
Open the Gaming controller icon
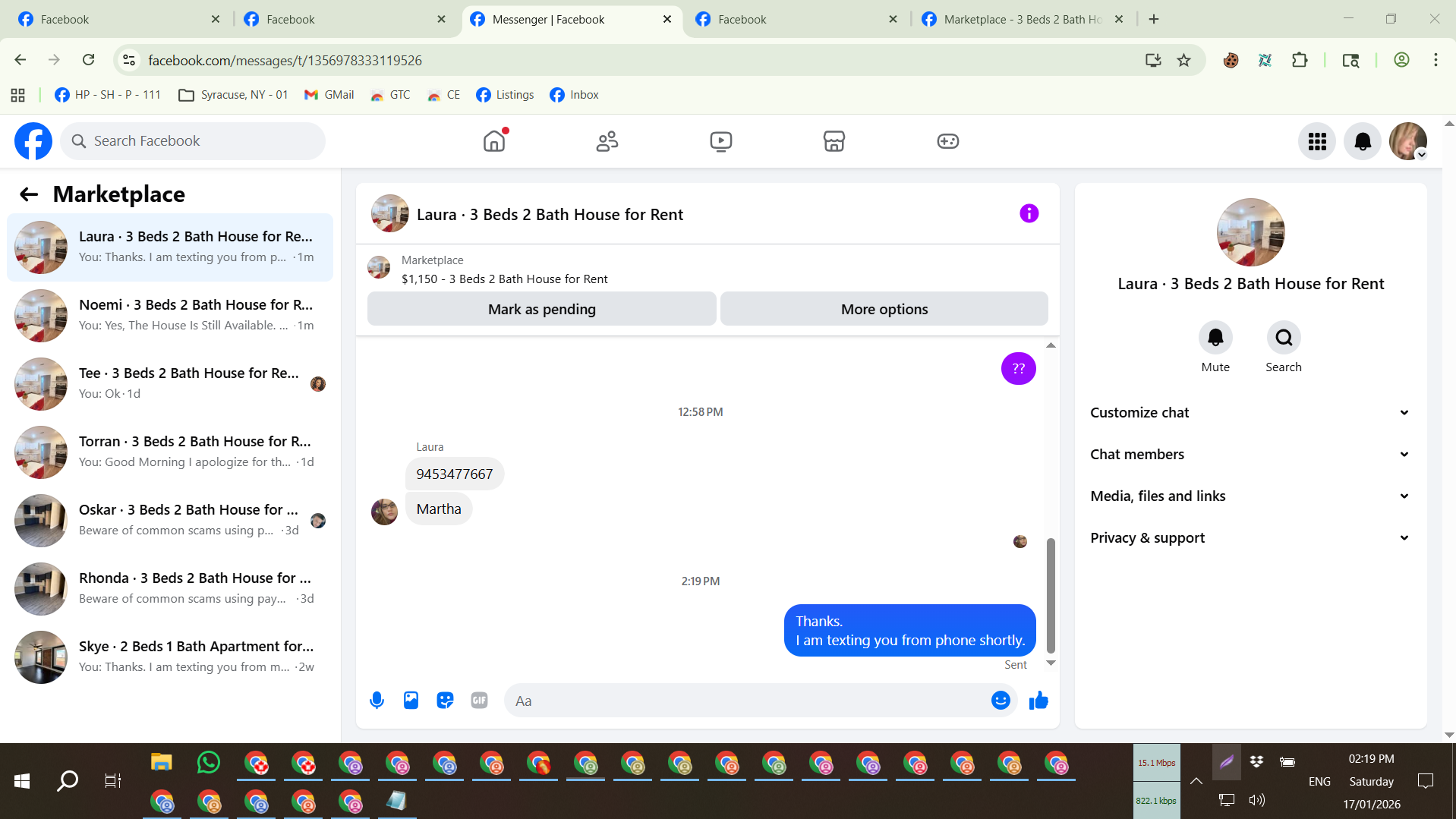947,141
